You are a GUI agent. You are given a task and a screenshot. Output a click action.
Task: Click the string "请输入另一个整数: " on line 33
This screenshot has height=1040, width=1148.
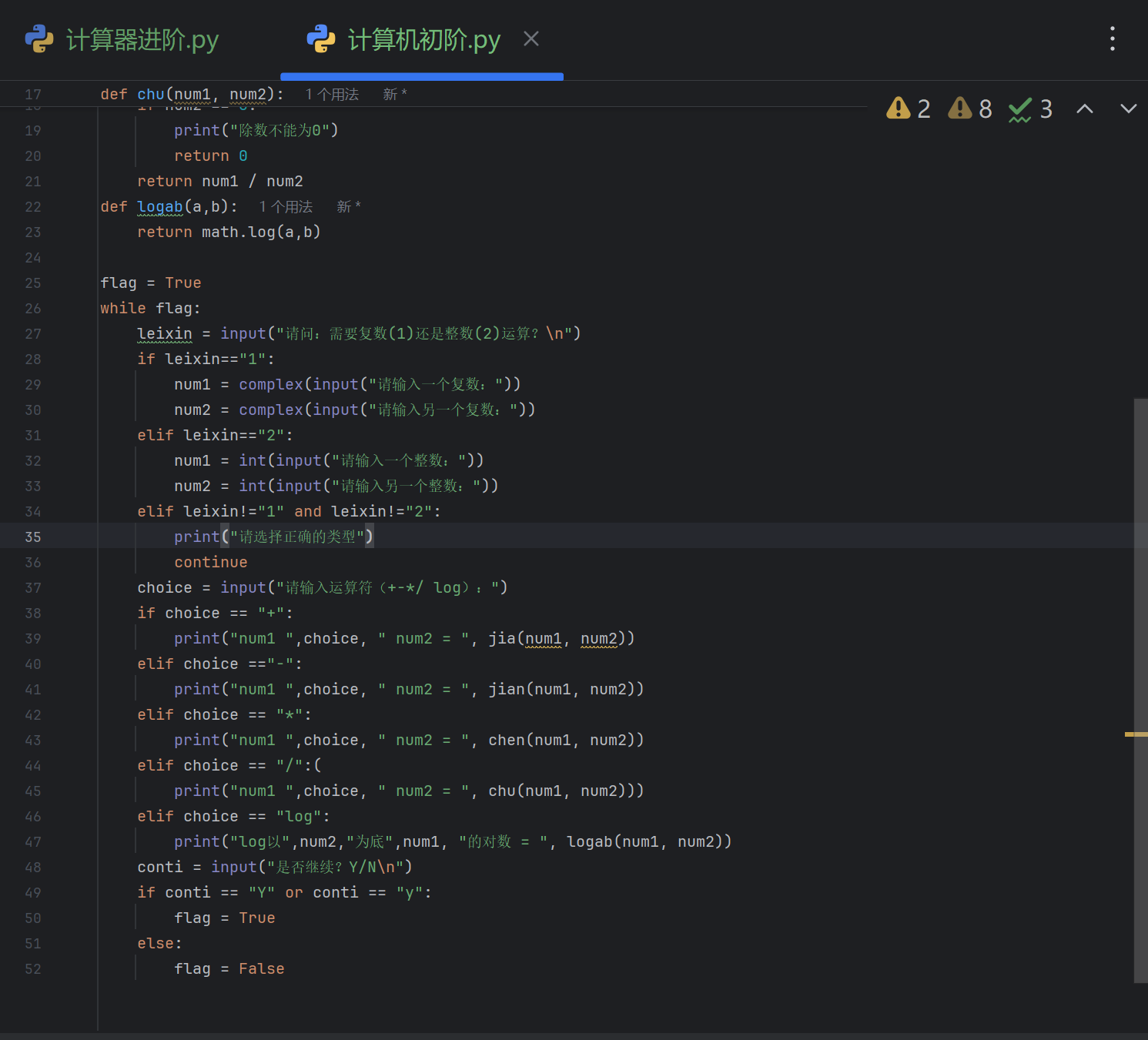tap(407, 486)
